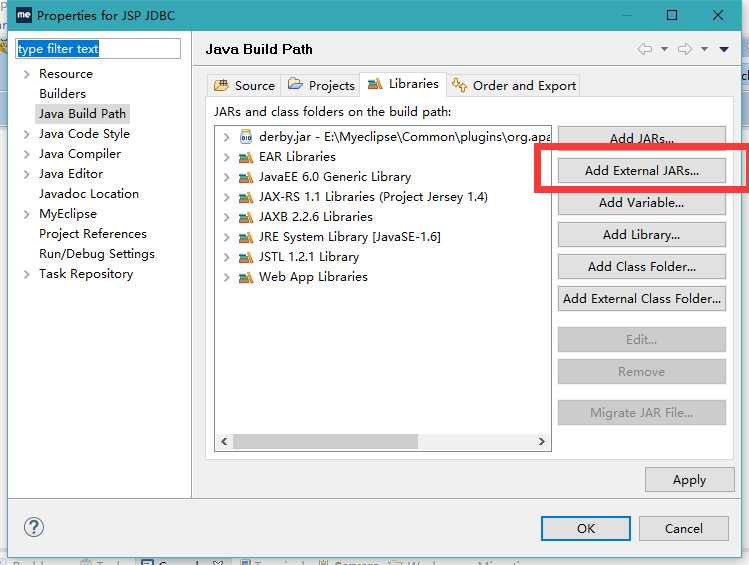Click the scroll right arrow in library list
The image size is (749, 565).
(541, 441)
